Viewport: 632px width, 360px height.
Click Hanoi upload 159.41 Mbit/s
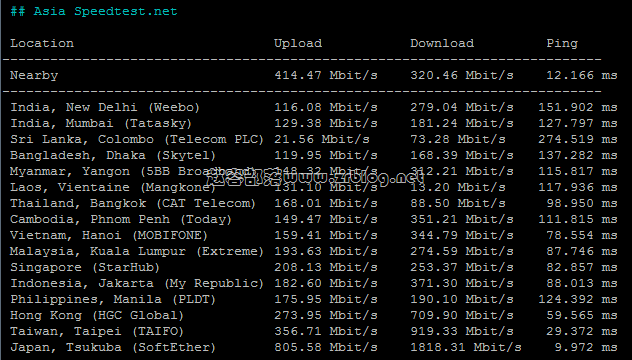[x=326, y=235]
